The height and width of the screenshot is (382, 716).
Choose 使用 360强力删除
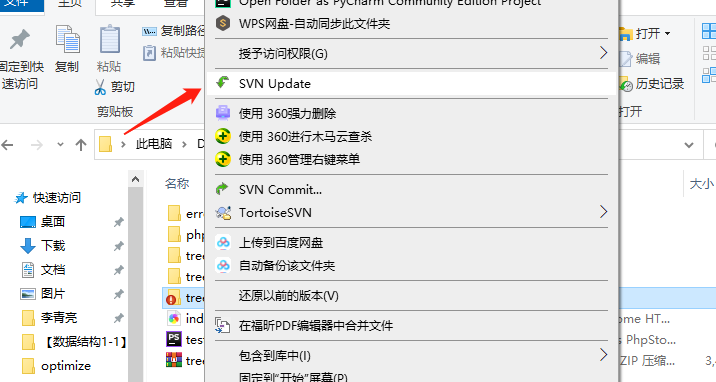tap(411, 113)
